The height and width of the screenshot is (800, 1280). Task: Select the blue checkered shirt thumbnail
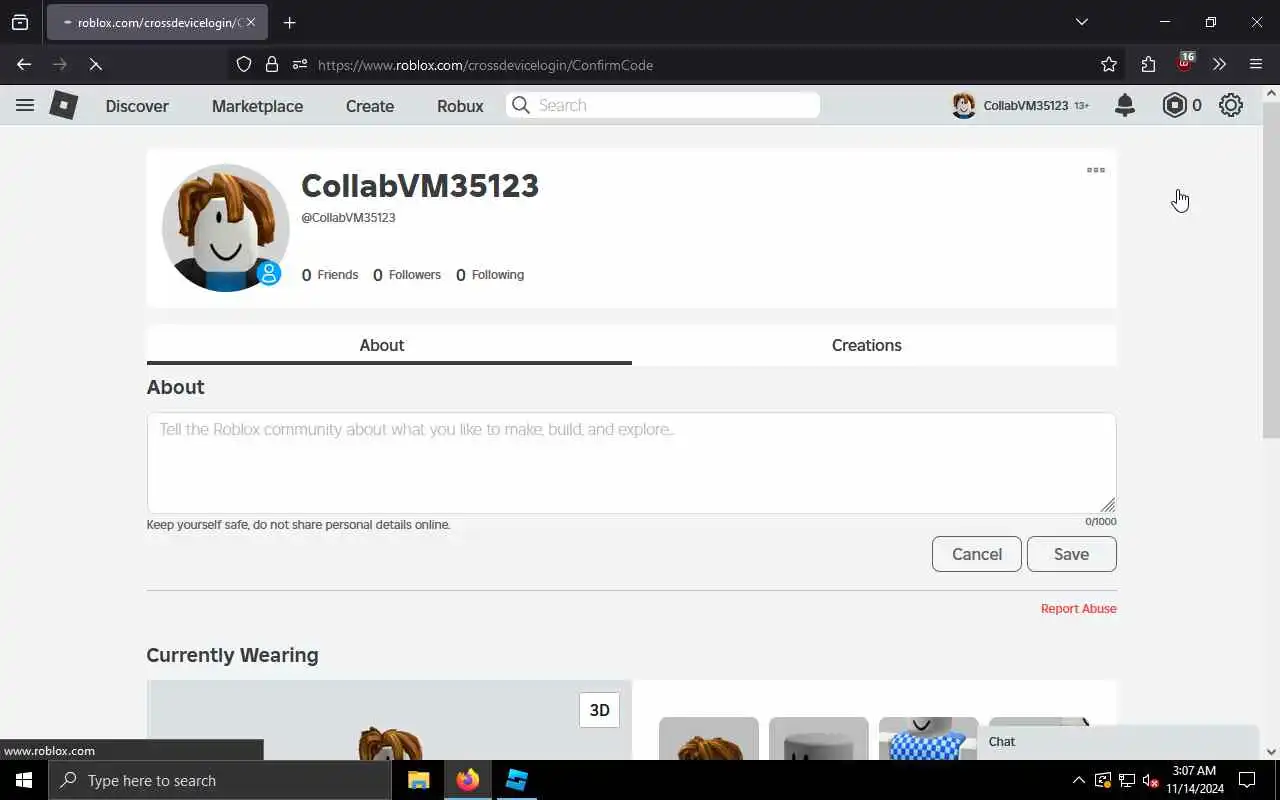click(x=929, y=738)
